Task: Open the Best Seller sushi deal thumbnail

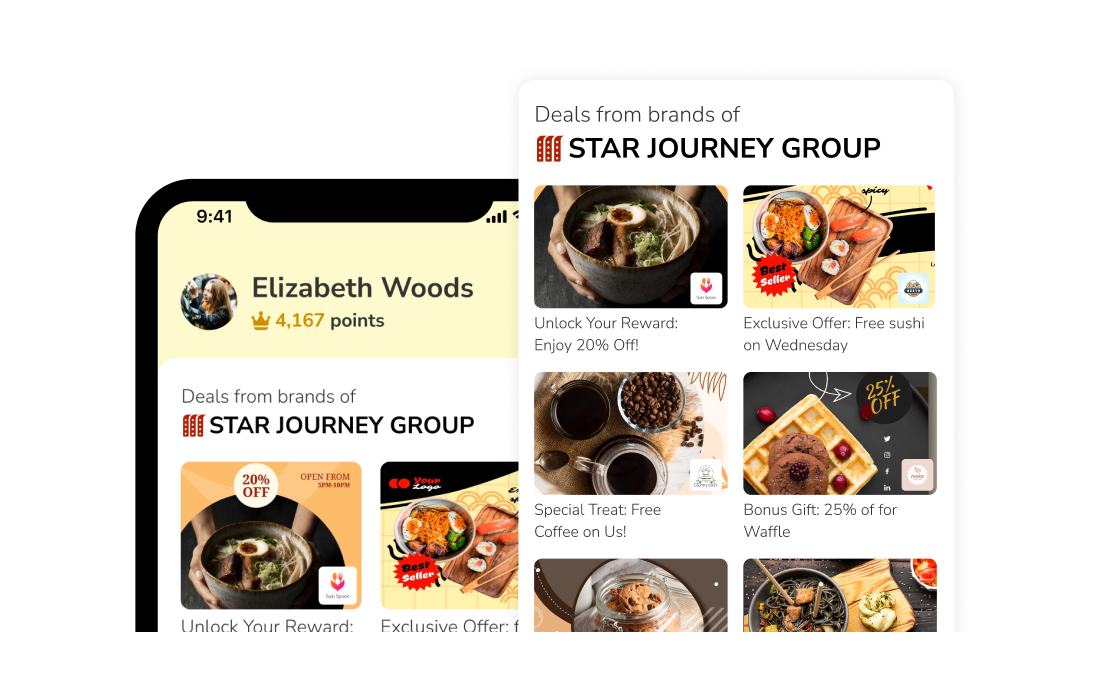Action: pos(839,247)
